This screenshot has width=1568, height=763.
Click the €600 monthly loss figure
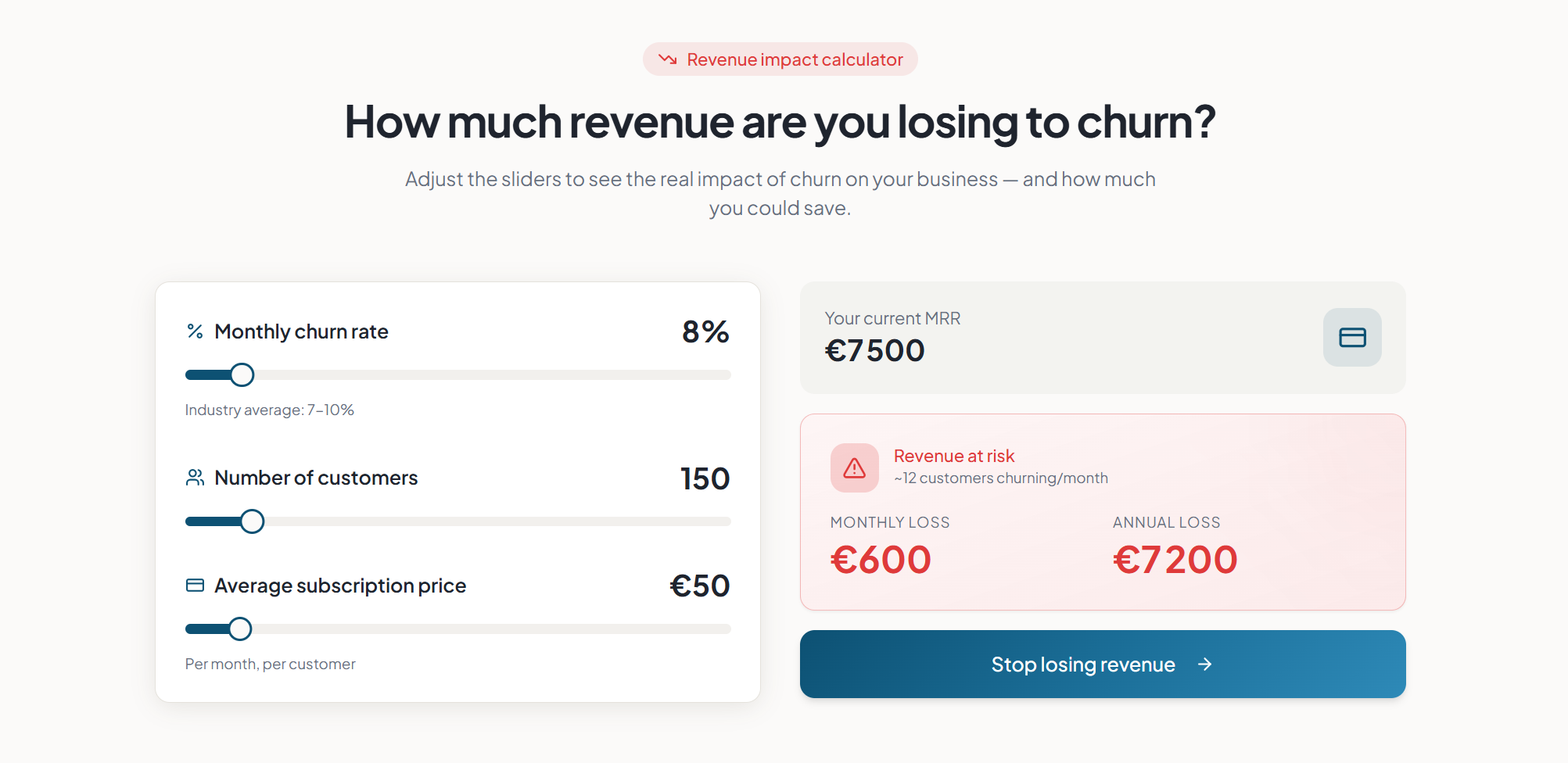click(881, 560)
